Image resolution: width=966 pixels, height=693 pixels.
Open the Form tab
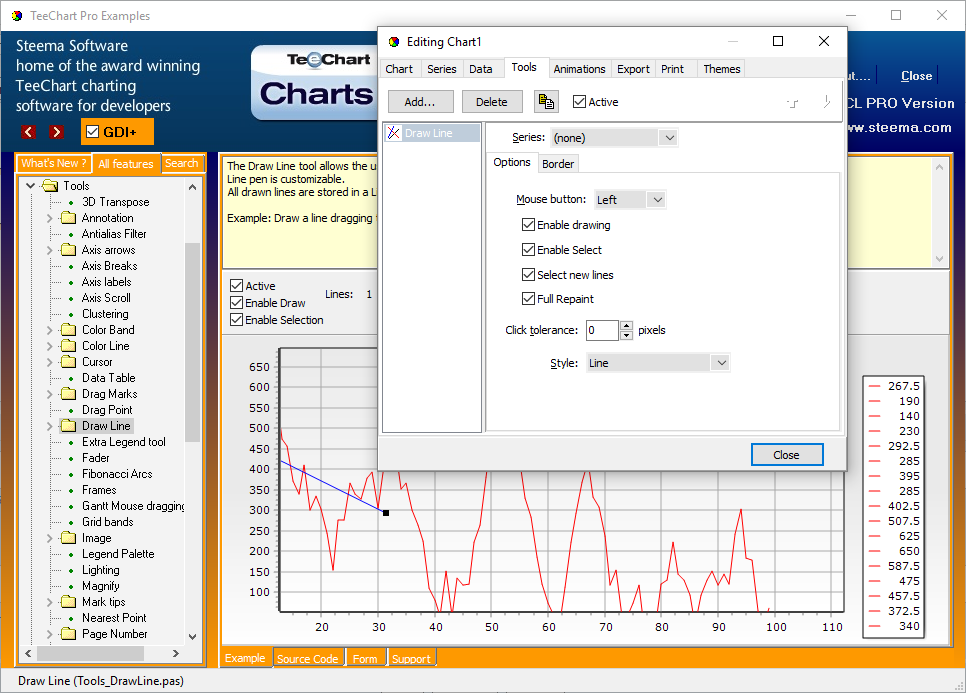(365, 659)
